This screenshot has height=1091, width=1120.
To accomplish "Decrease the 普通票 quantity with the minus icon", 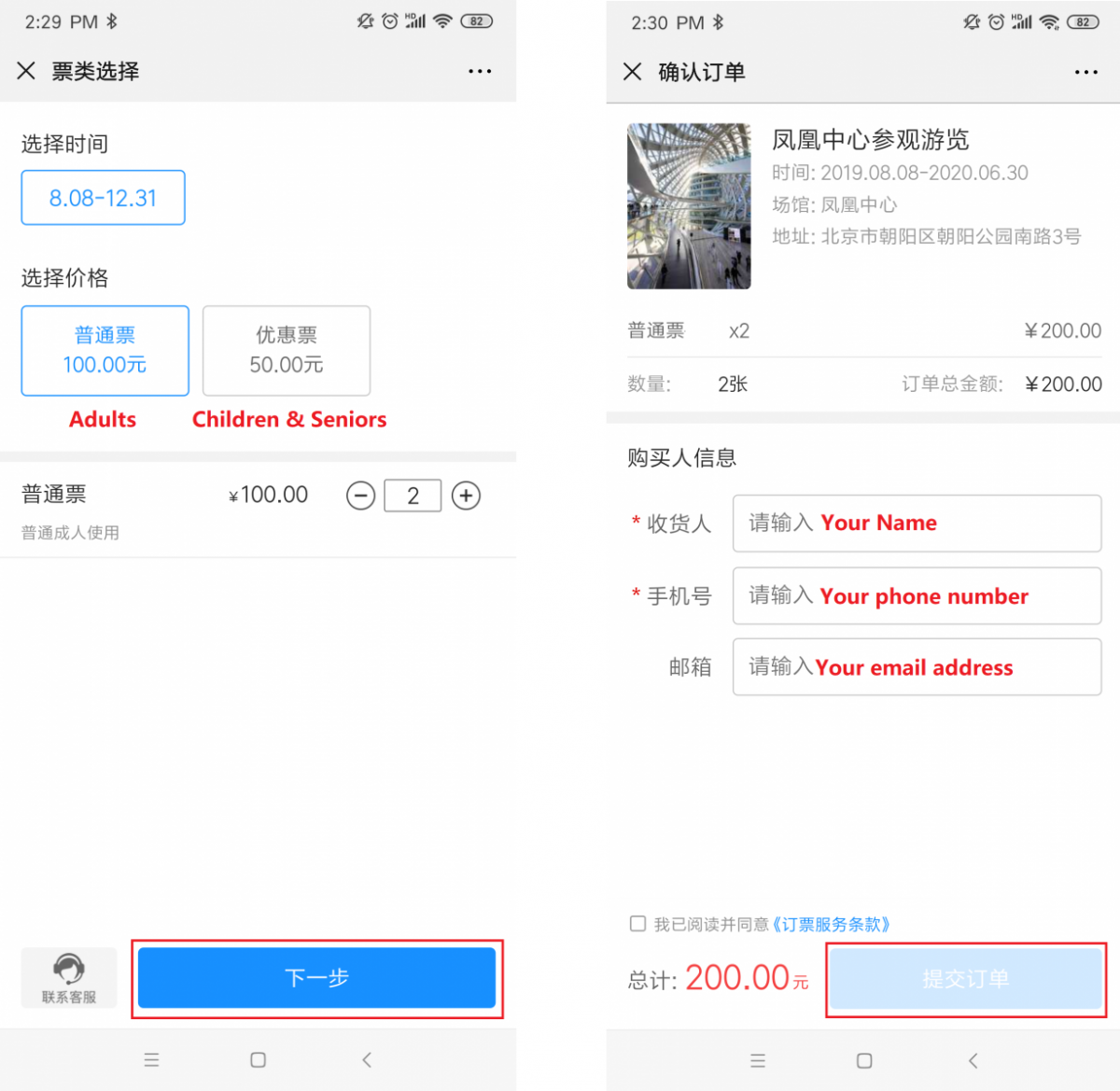I will point(360,496).
